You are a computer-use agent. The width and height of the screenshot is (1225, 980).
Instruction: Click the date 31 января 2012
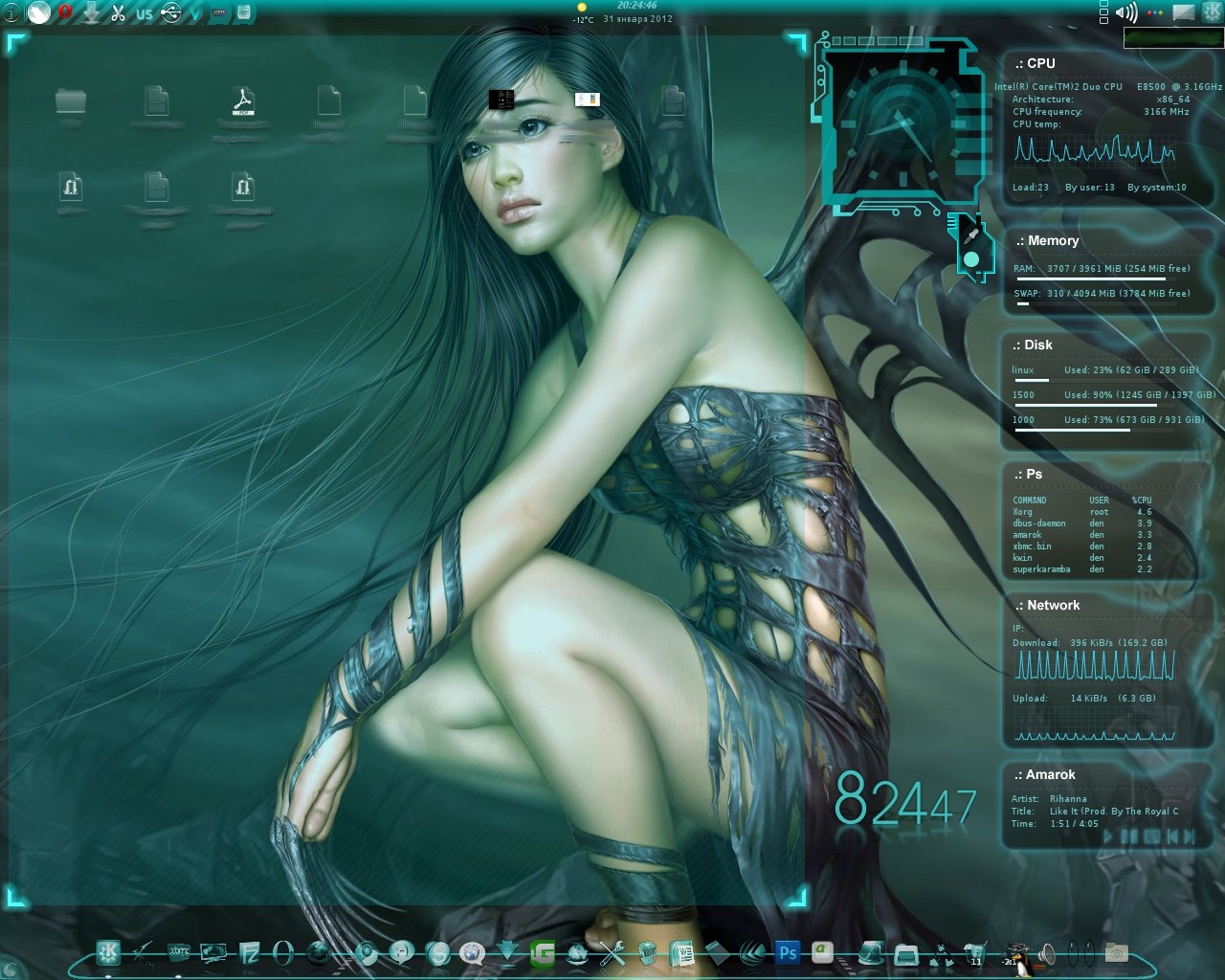[x=637, y=19]
